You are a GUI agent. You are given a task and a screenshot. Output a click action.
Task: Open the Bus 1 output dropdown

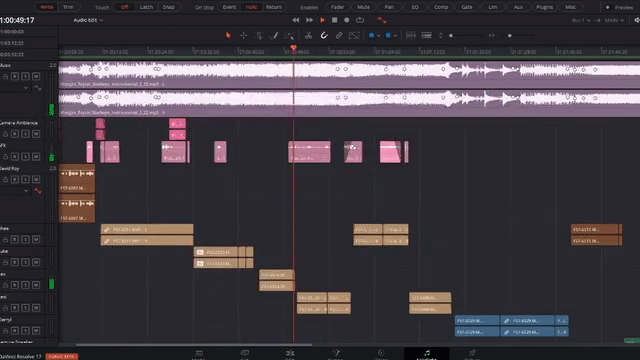581,20
